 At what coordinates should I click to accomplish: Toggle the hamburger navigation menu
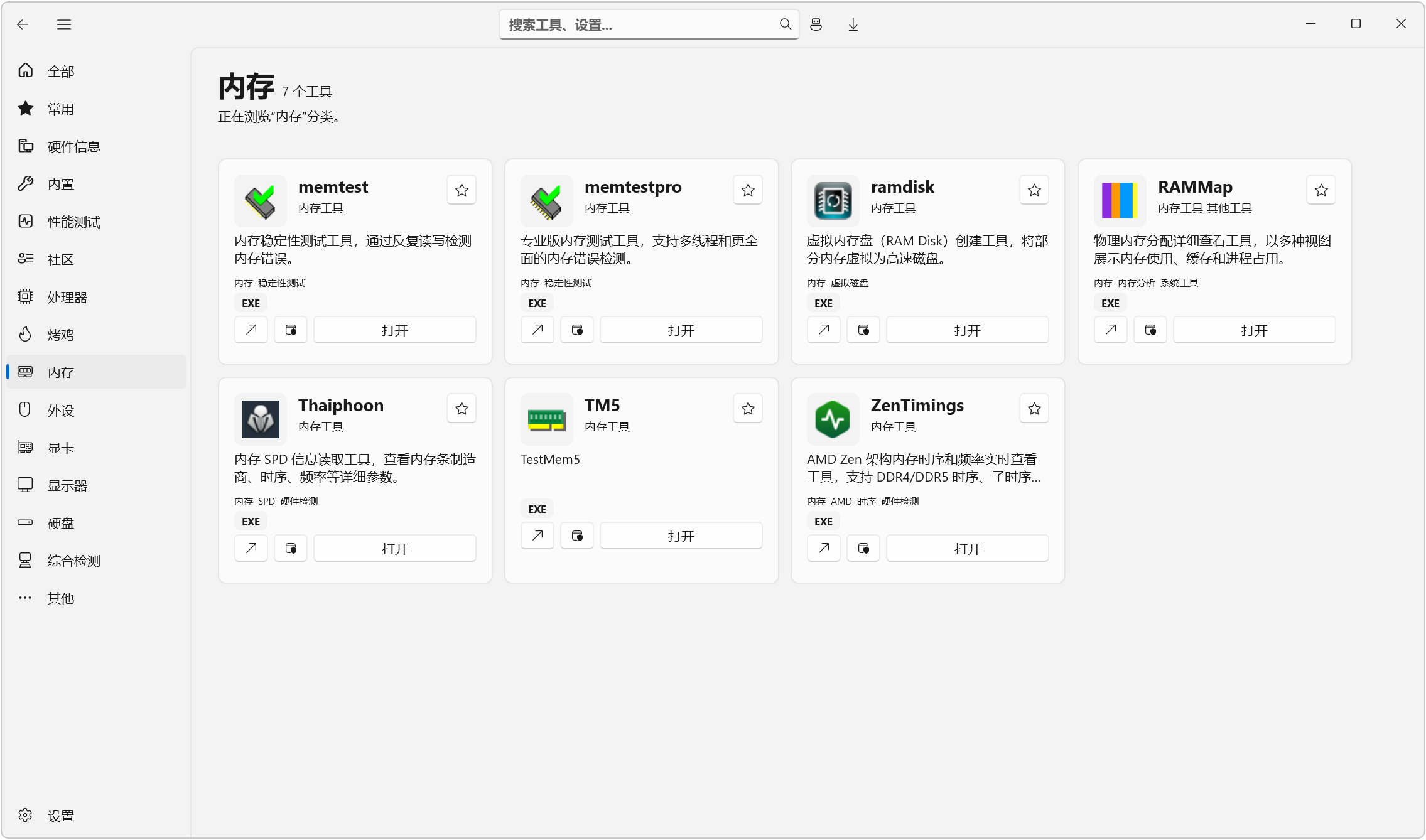point(64,24)
